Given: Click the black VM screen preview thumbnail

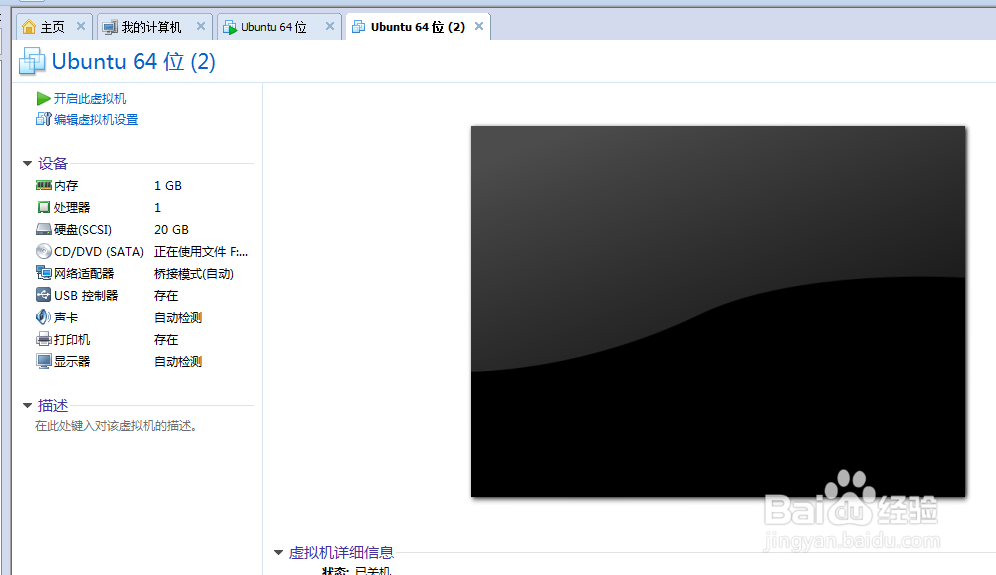Looking at the screenshot, I should (x=718, y=311).
